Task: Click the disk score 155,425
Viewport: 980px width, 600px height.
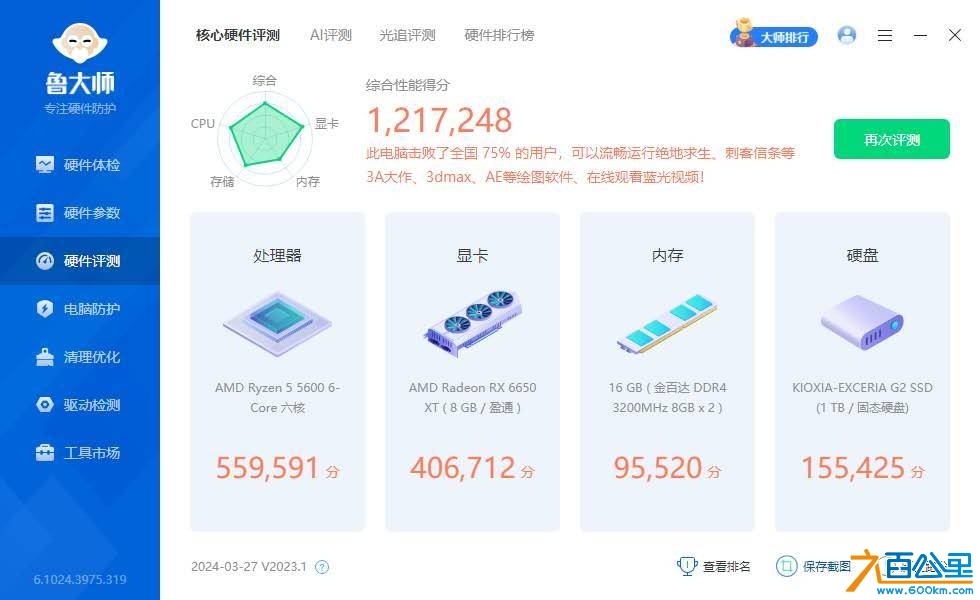Action: point(853,468)
